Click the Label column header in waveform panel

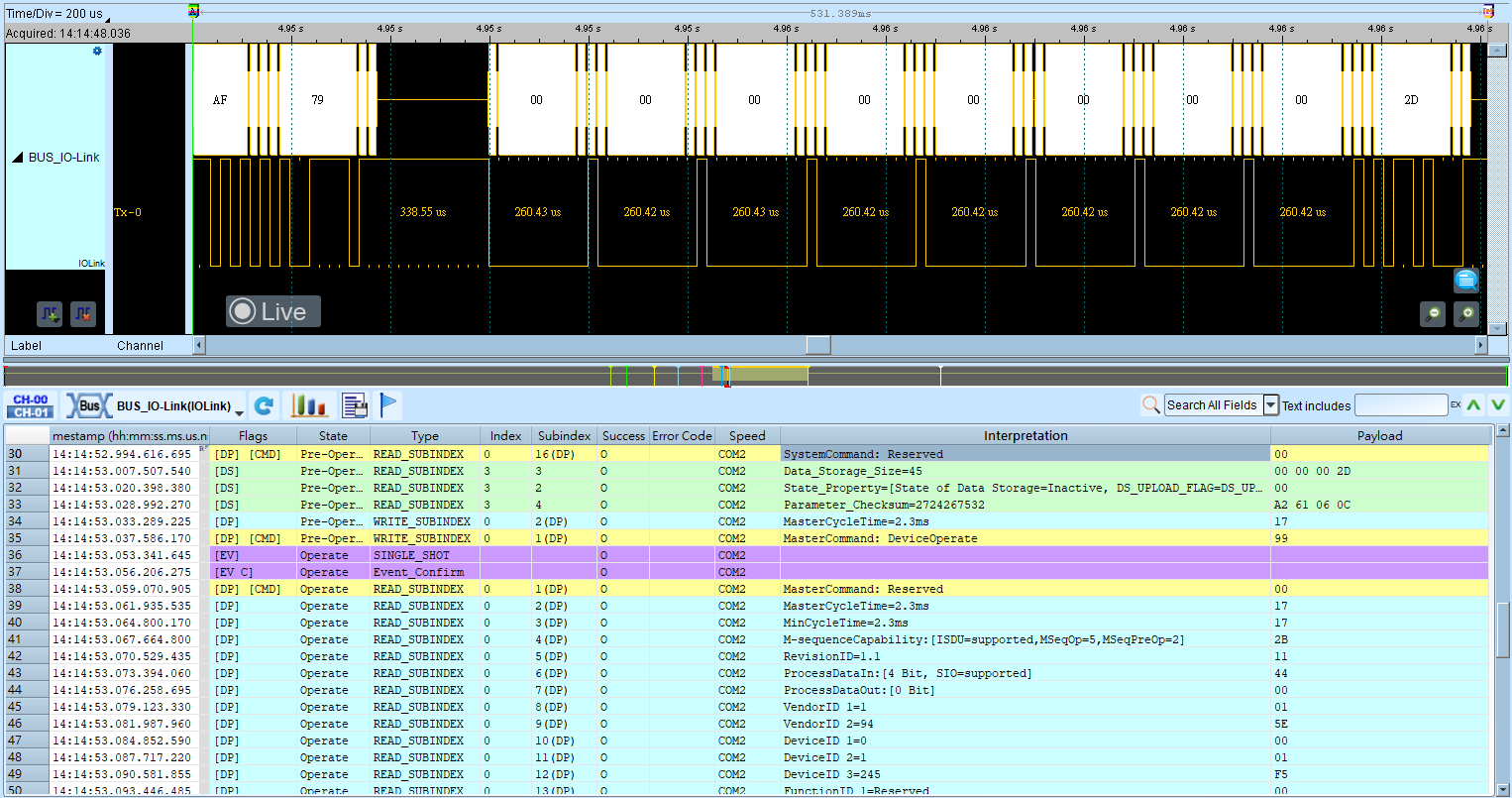[27, 345]
